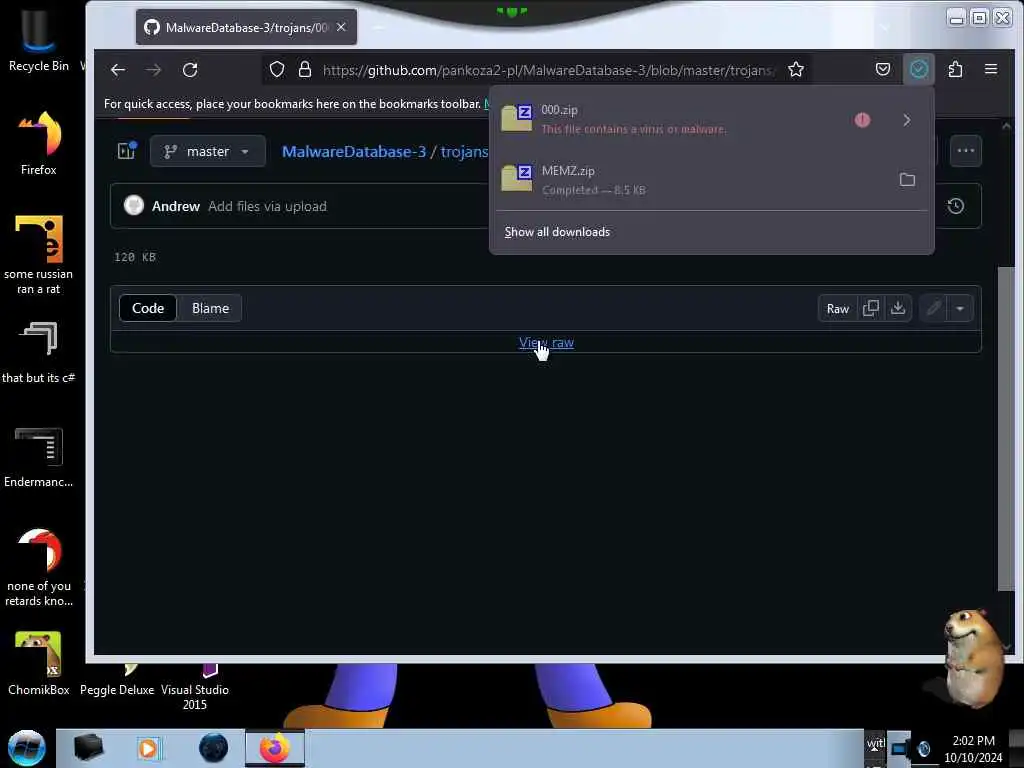
Task: Click the GitHub URL address bar
Action: pos(549,70)
